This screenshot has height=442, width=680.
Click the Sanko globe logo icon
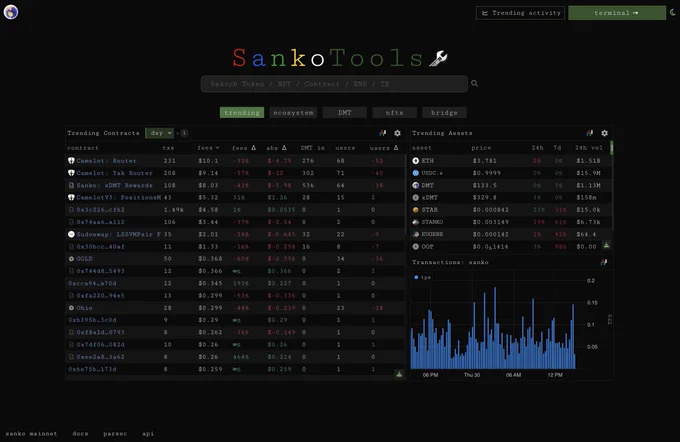[11, 12]
